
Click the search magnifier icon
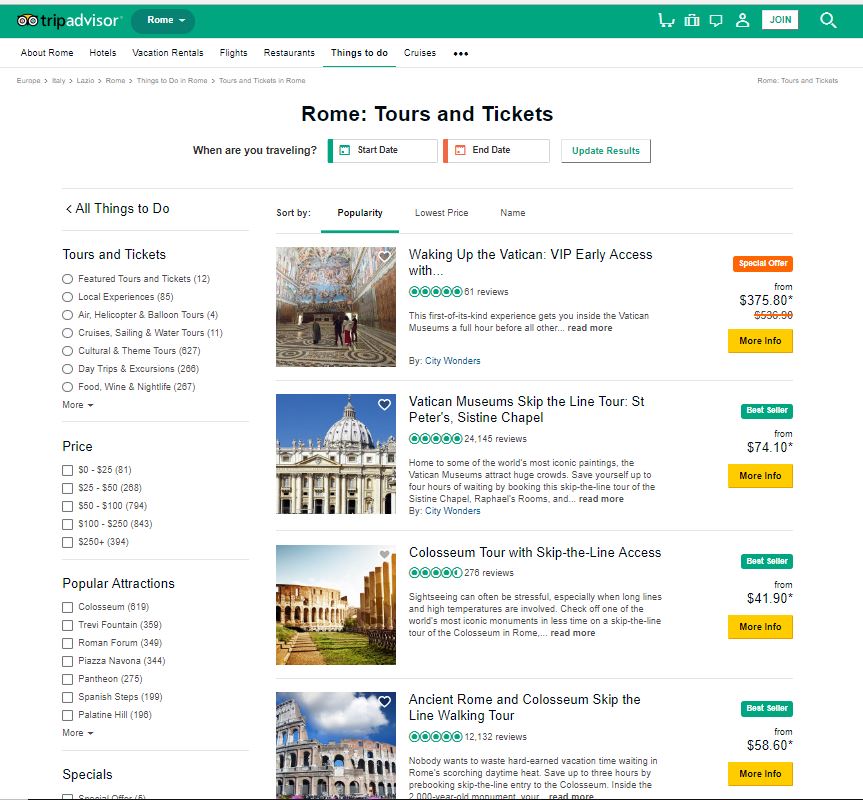pyautogui.click(x=828, y=19)
